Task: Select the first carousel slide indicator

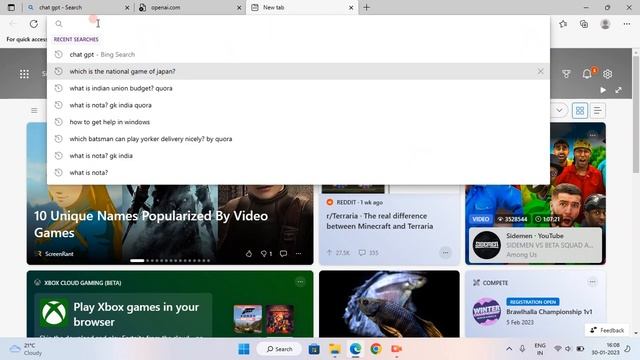Action: [137, 260]
